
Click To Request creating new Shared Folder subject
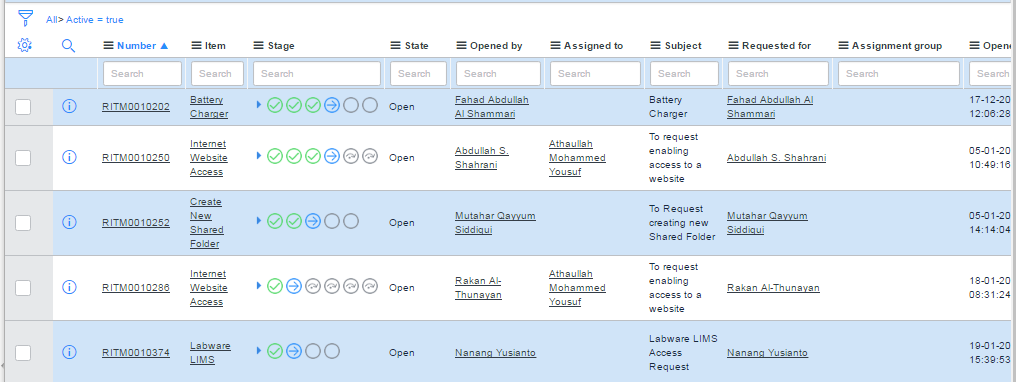point(682,223)
